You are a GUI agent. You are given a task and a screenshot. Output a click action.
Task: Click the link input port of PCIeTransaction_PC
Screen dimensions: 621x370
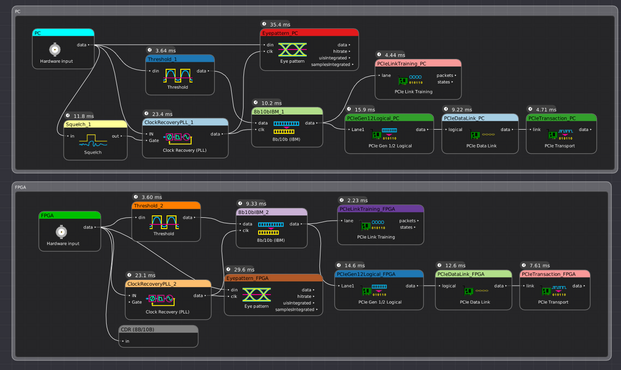pyautogui.click(x=535, y=129)
